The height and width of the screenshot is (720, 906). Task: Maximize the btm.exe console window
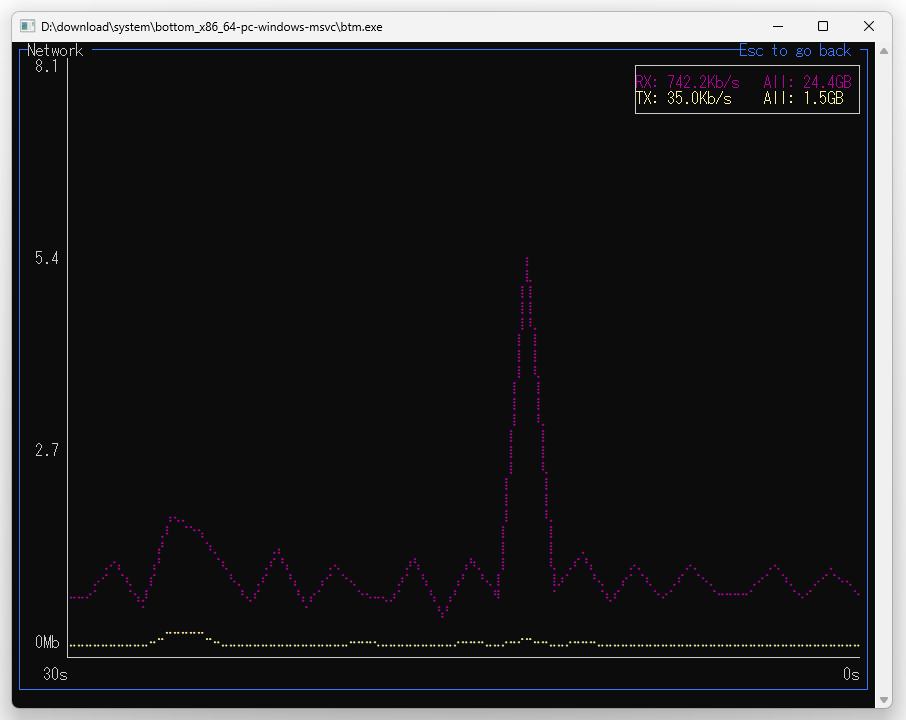(x=823, y=27)
